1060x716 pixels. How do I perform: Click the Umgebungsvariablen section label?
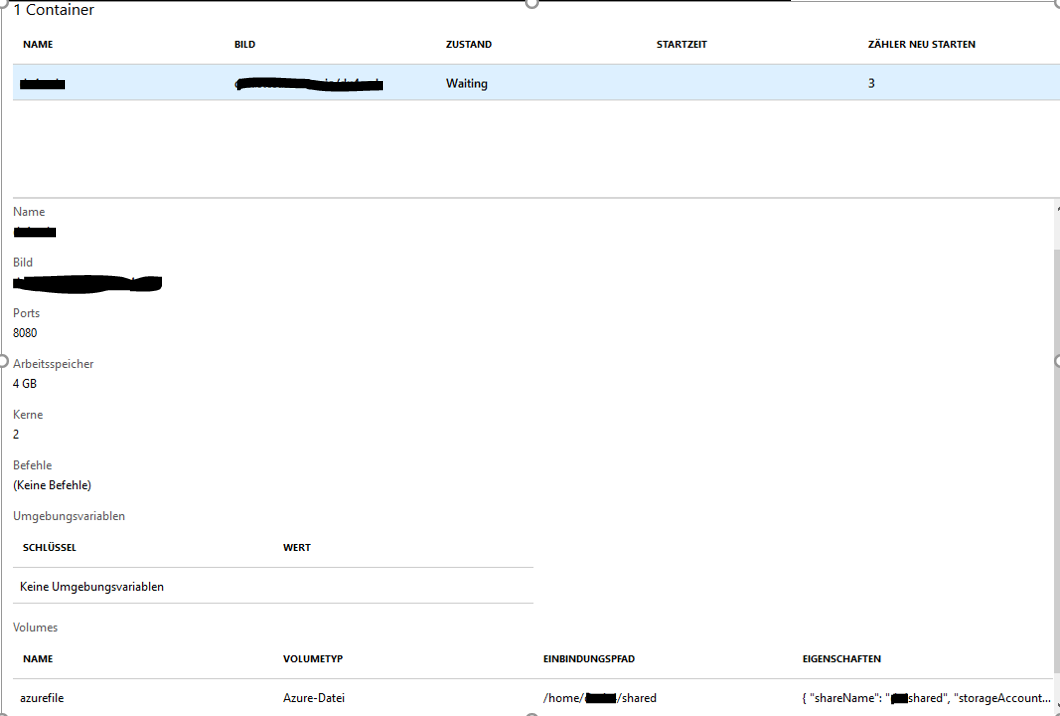(69, 516)
